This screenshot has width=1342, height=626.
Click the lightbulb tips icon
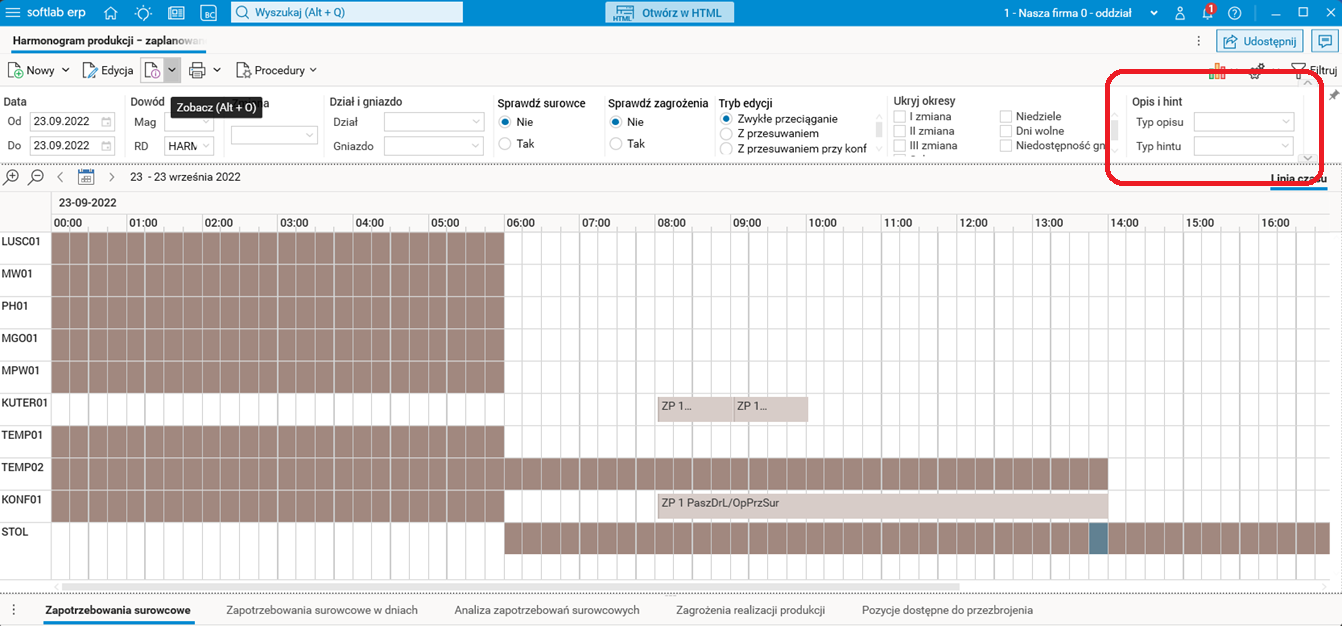tap(143, 13)
